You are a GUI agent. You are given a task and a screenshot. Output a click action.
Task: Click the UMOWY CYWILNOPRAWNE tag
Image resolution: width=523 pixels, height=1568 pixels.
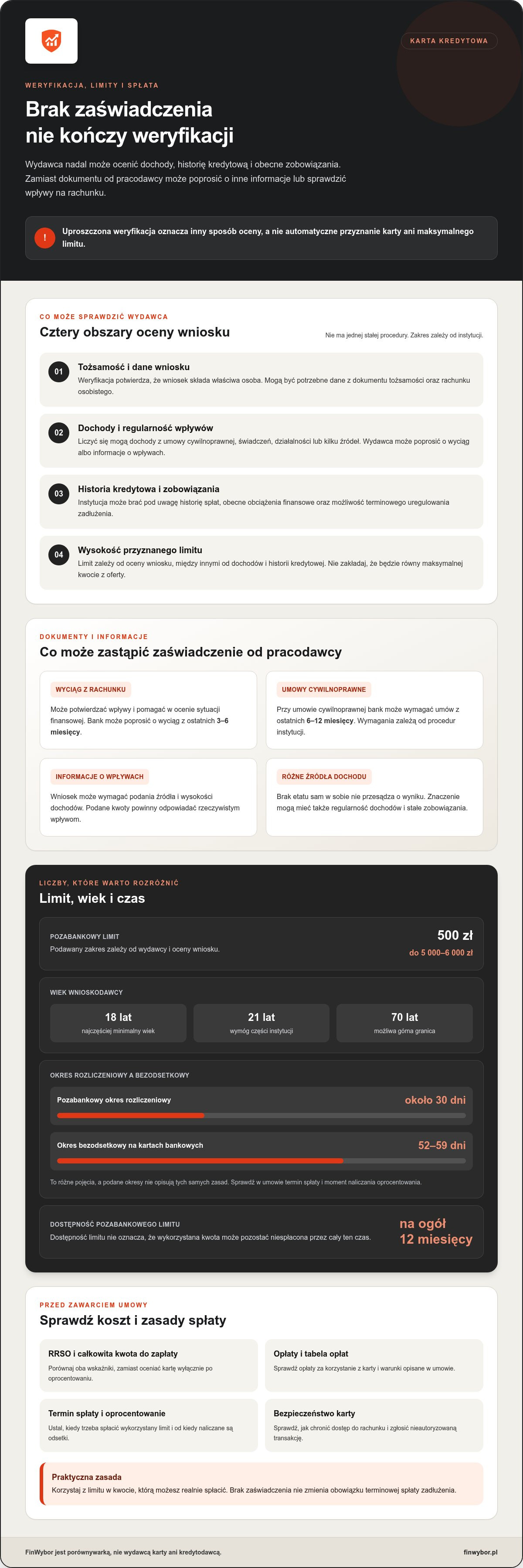324,689
